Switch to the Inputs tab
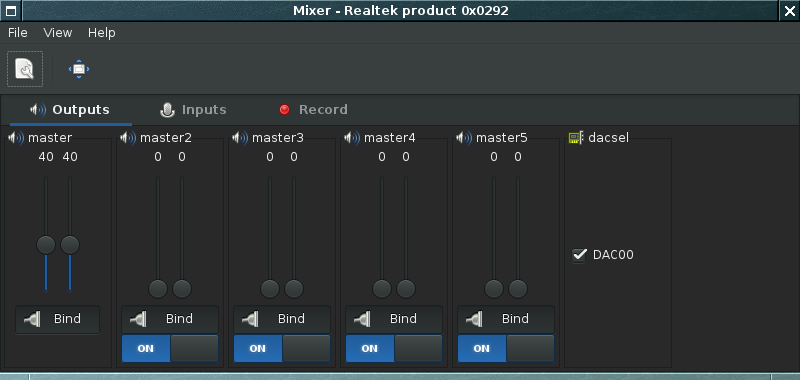Image resolution: width=800 pixels, height=380 pixels. point(193,110)
